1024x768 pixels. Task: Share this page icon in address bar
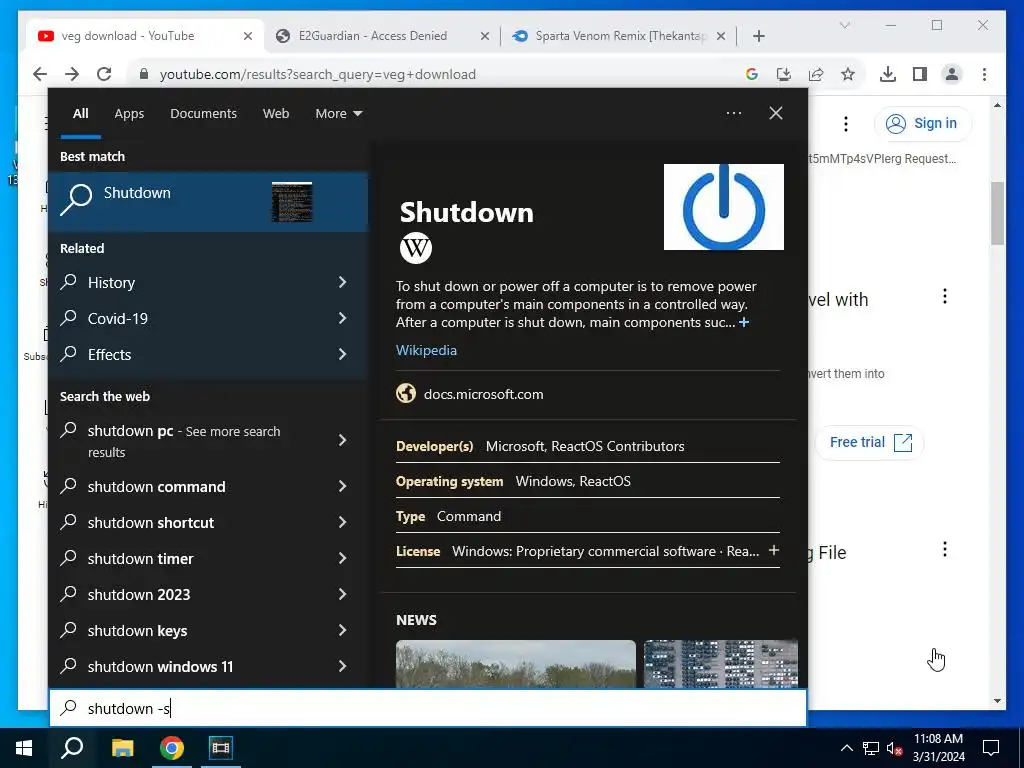click(816, 74)
